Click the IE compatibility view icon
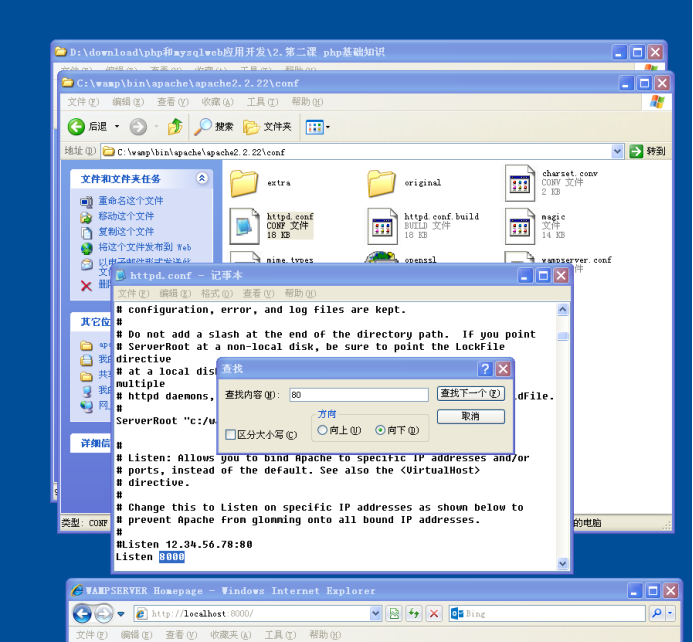This screenshot has height=642, width=693. (394, 613)
